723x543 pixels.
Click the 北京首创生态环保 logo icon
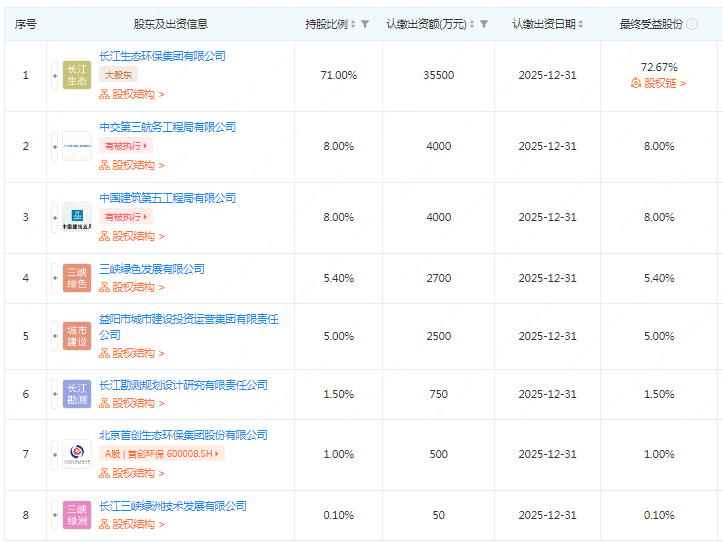77,454
